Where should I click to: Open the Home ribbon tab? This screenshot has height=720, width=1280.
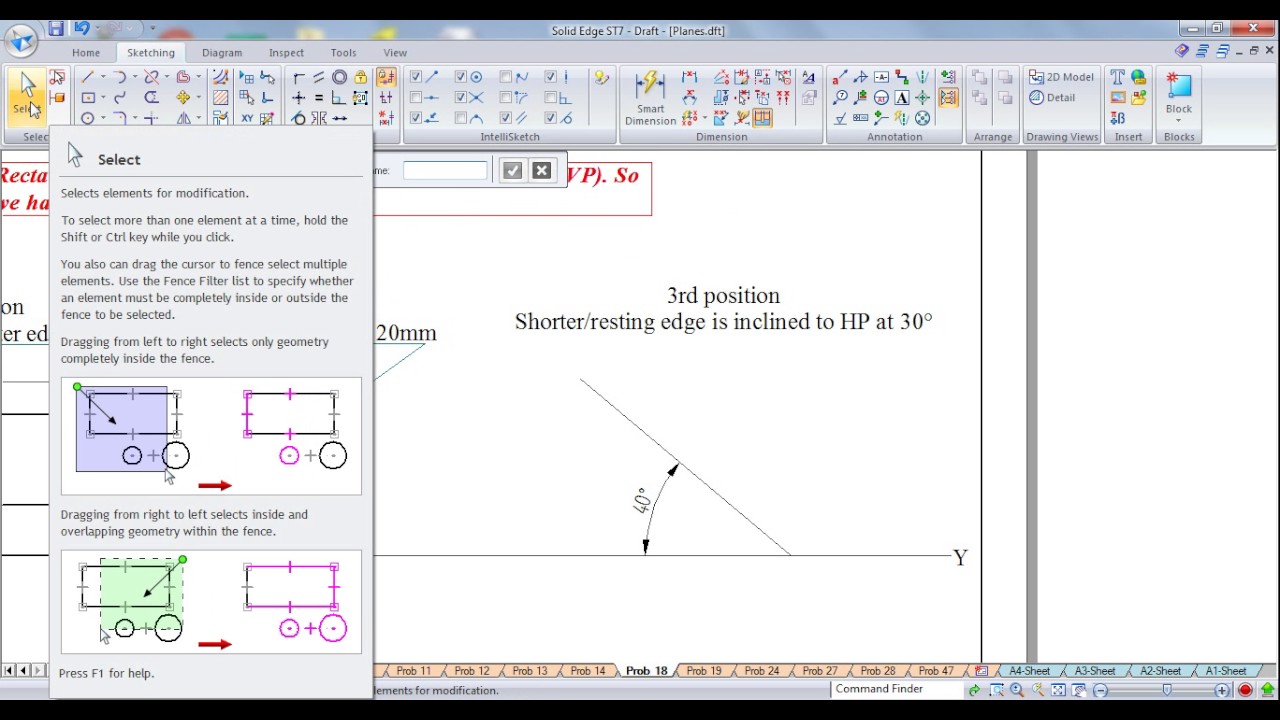(x=86, y=52)
